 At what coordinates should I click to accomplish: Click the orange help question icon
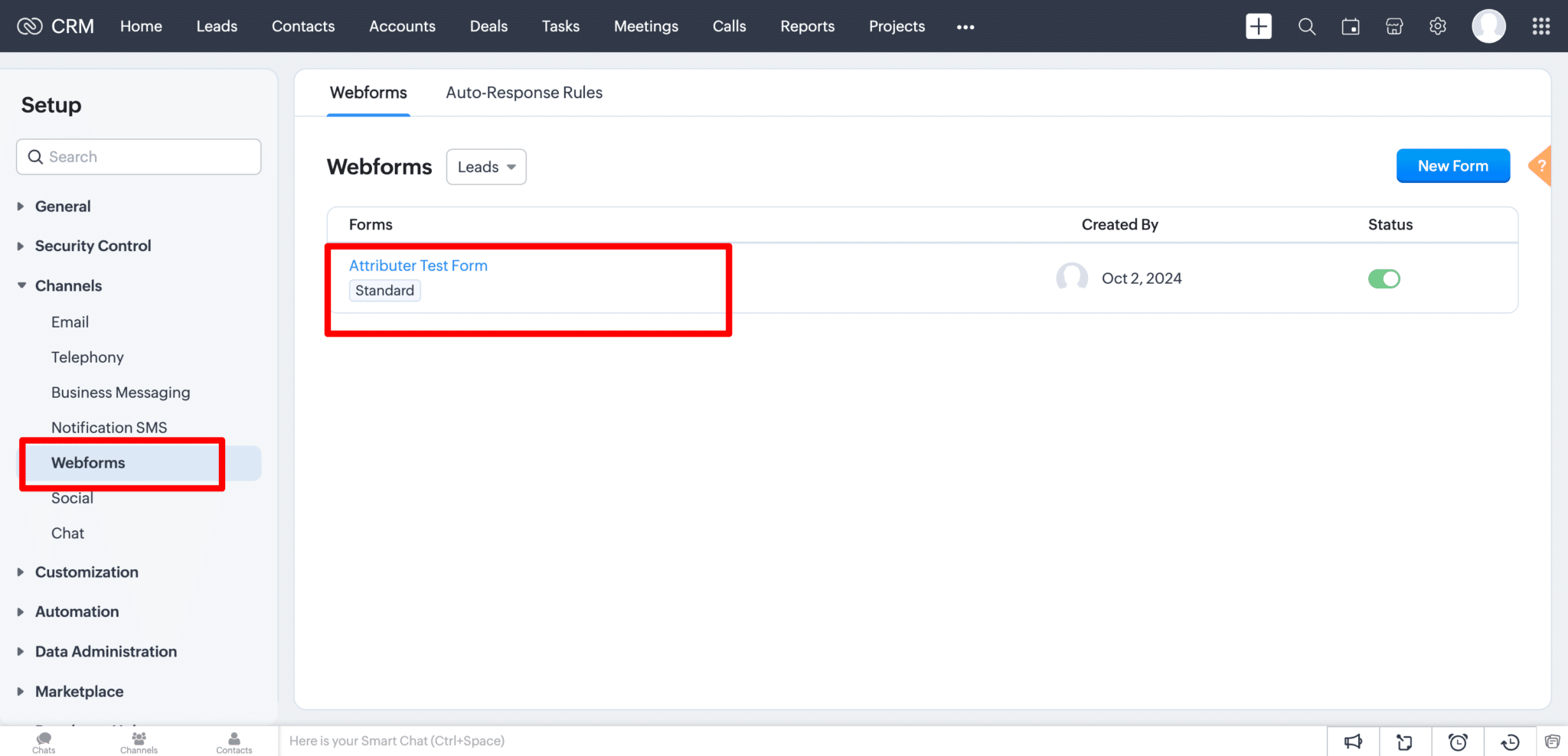(x=1540, y=166)
